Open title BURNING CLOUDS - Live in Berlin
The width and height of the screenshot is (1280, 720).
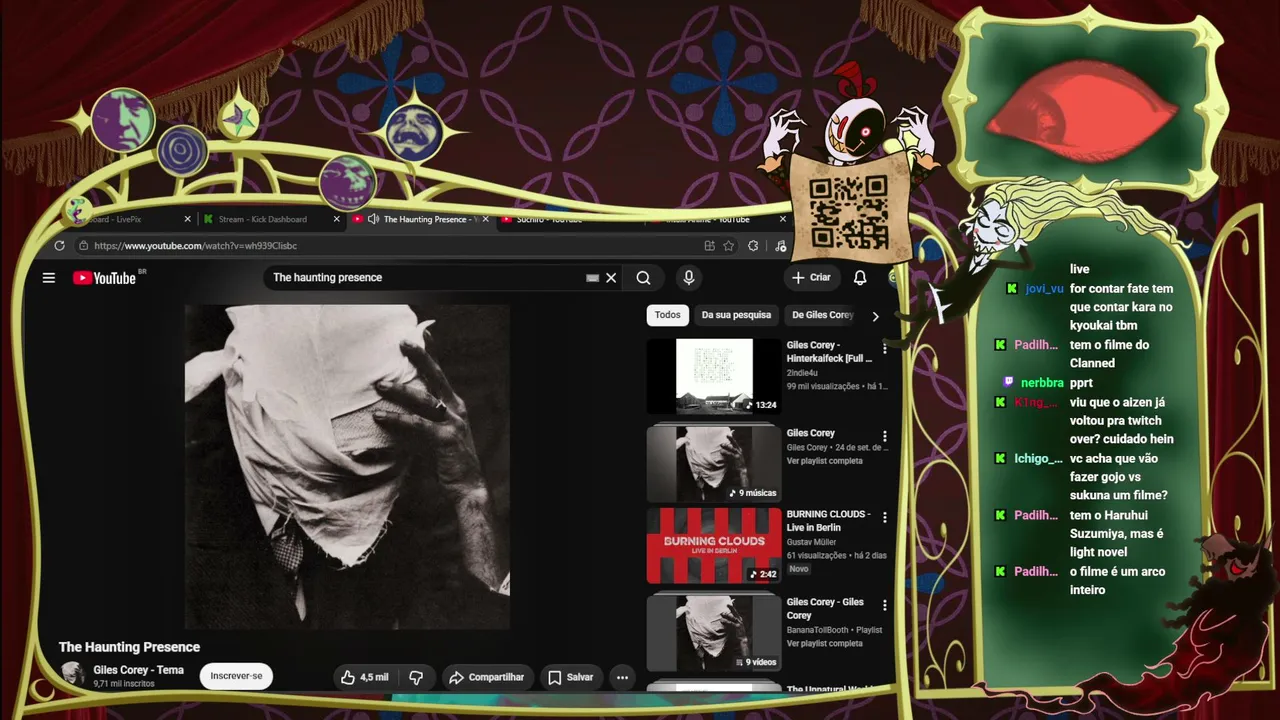point(828,521)
